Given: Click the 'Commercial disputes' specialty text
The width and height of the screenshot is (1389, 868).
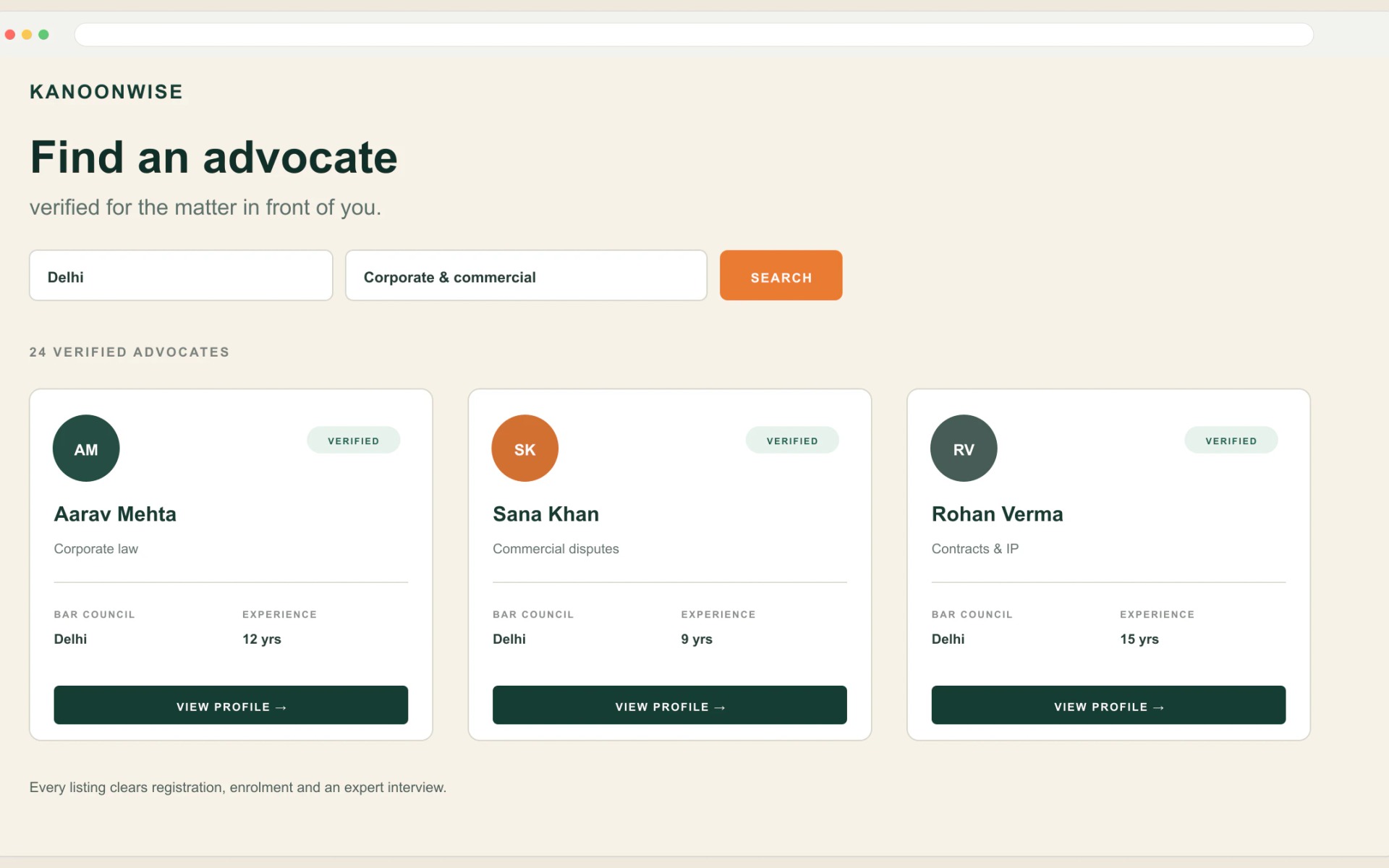Looking at the screenshot, I should tap(556, 549).
